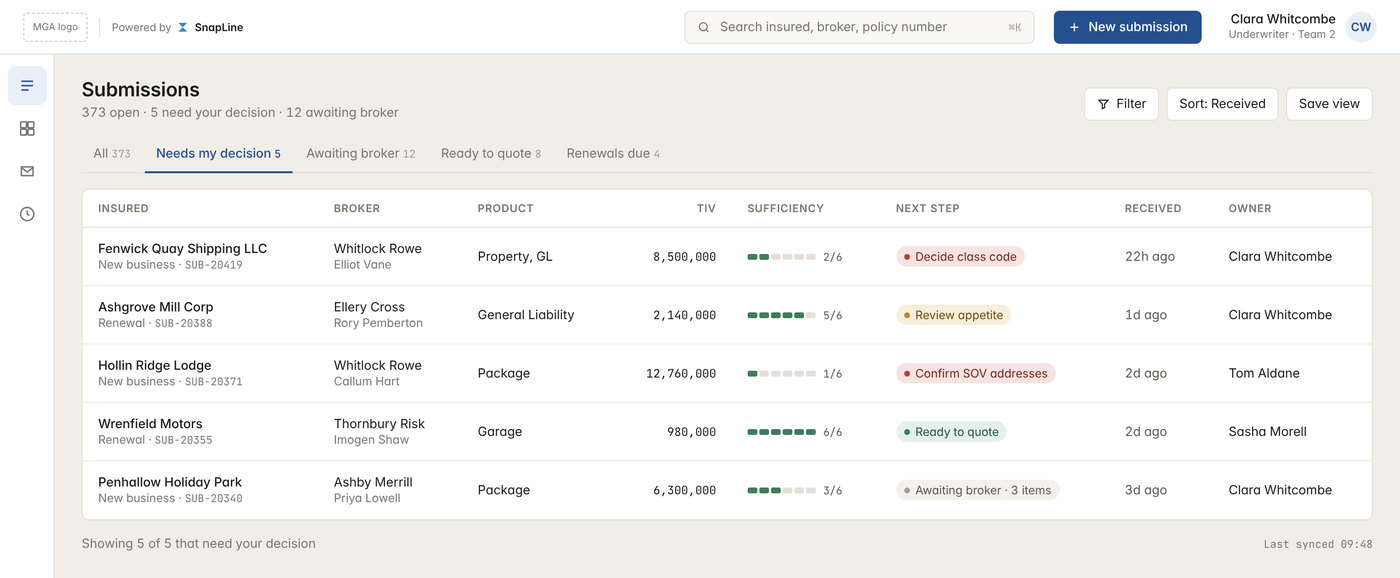Click the MGA logo placeholder
Viewport: 1400px width, 578px height.
[55, 27]
